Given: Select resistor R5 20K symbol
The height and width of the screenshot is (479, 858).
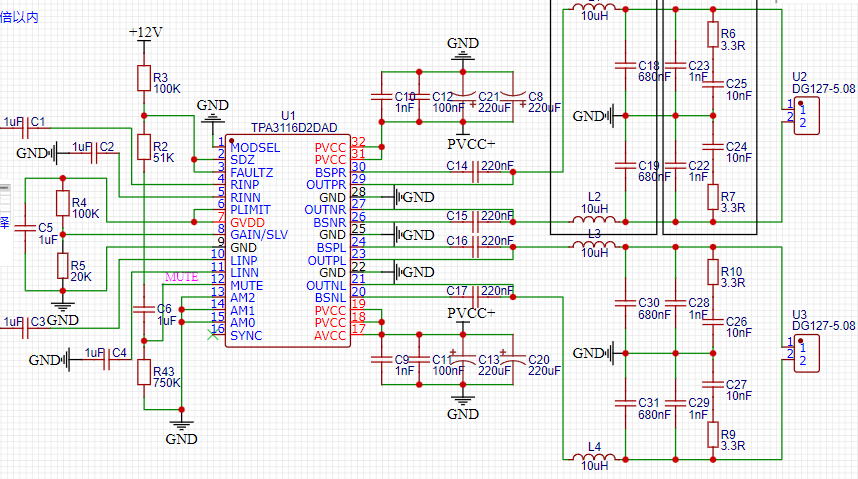Looking at the screenshot, I should point(63,266).
